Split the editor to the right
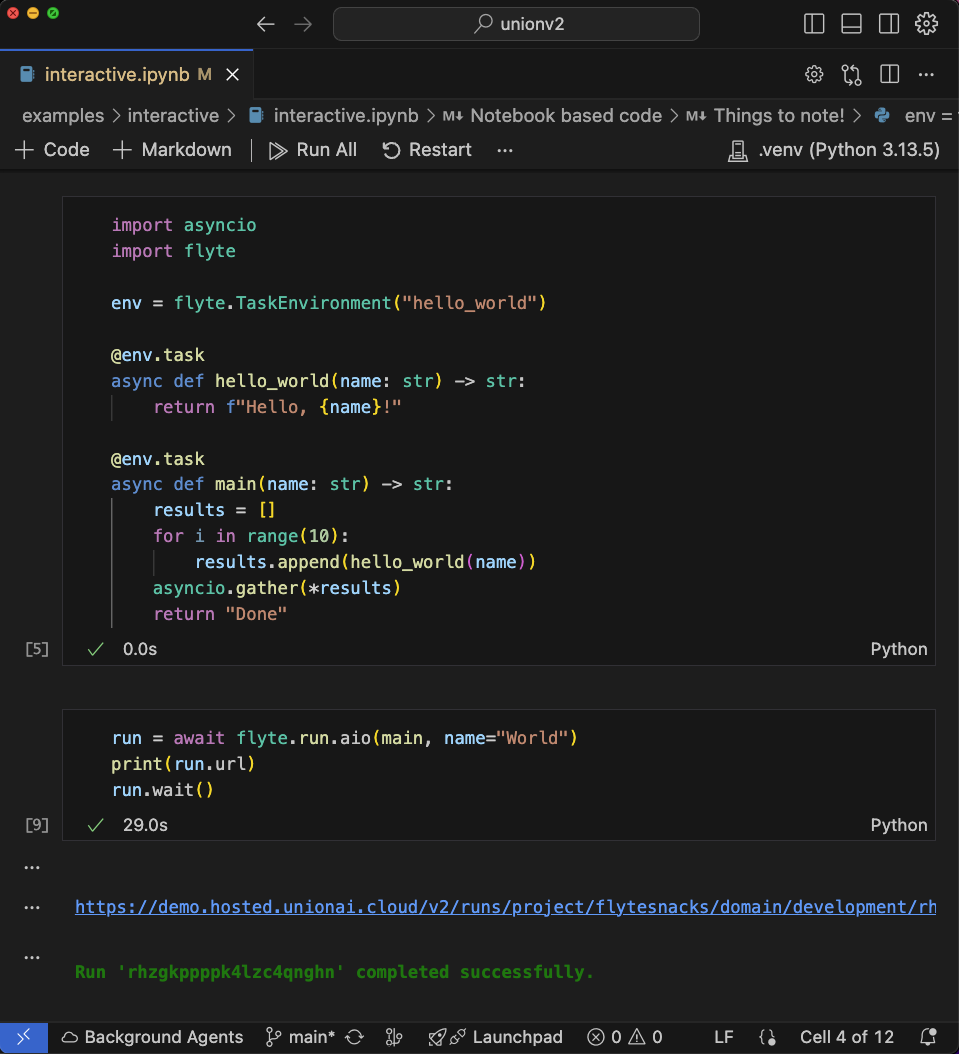Viewport: 959px width, 1054px height. click(889, 75)
